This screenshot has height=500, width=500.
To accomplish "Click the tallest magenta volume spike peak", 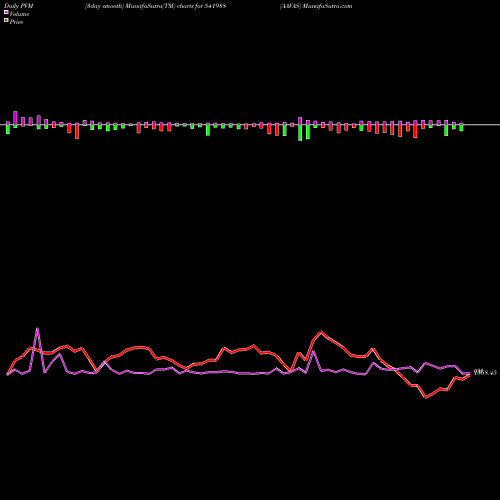I will coord(37,328).
